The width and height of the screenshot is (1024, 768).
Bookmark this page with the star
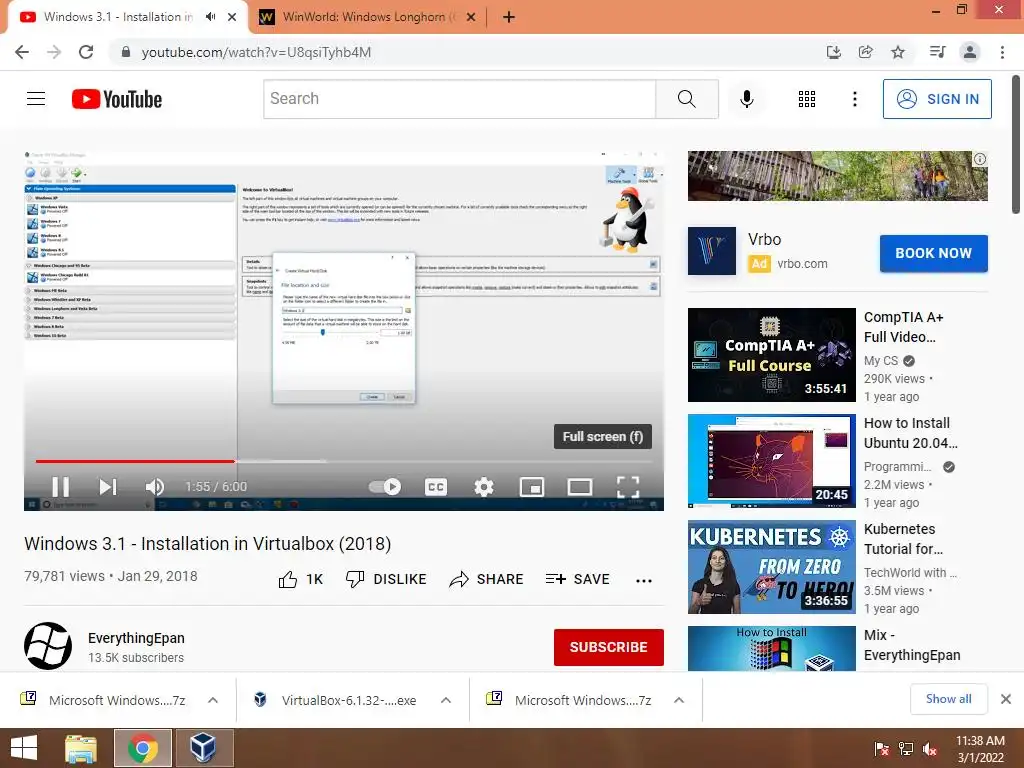coord(898,52)
